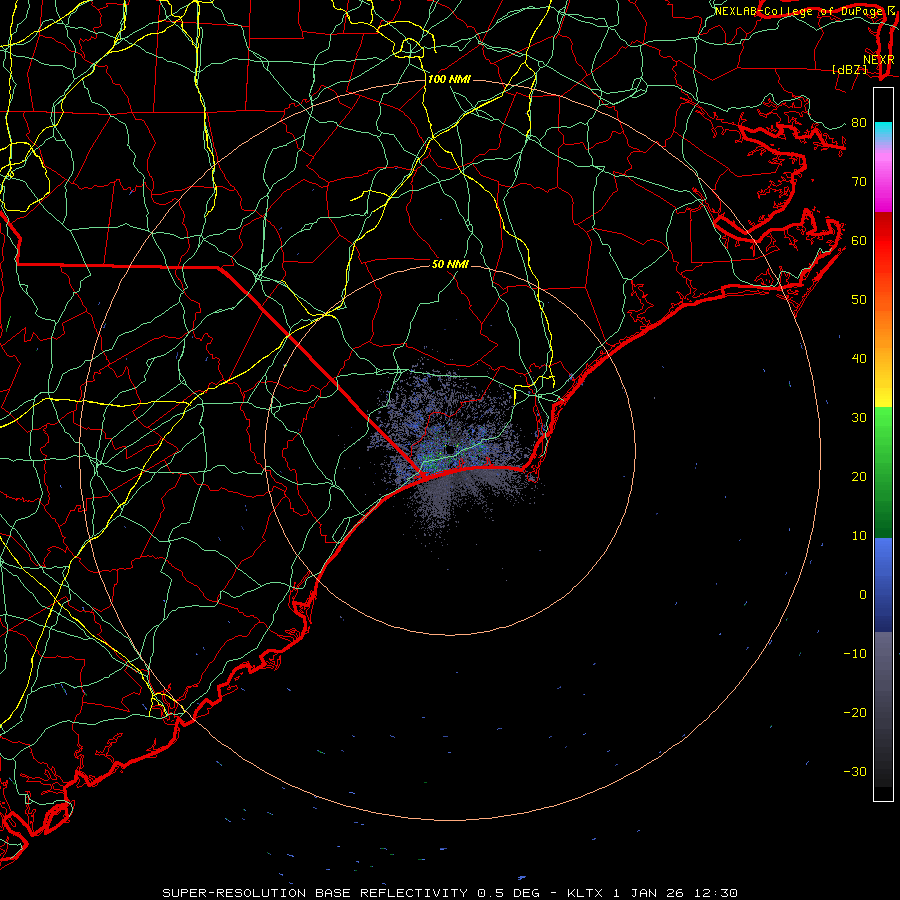The width and height of the screenshot is (900, 900).
Task: Click the 40 dBZ scale value
Action: pyautogui.click(x=859, y=359)
